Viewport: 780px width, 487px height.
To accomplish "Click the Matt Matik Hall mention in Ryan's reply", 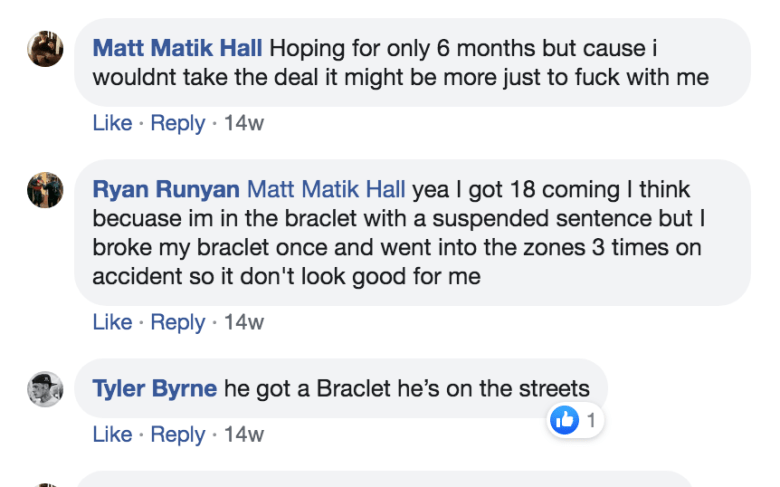I will pos(326,190).
